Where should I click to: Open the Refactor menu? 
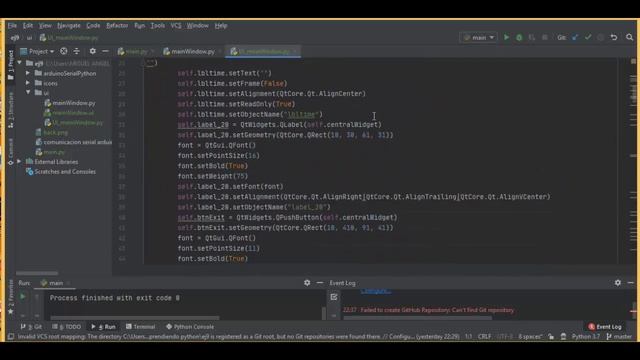(x=117, y=25)
